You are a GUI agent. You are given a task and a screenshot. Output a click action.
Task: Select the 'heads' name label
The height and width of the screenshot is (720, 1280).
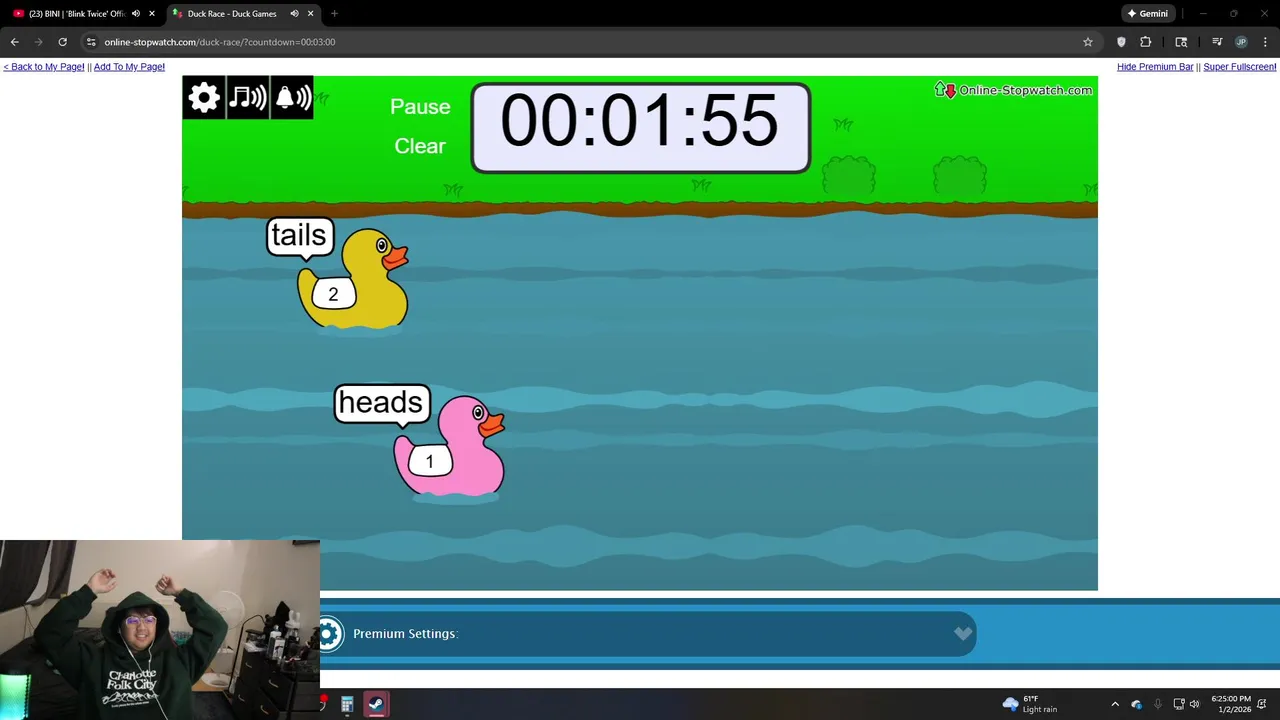coord(381,402)
